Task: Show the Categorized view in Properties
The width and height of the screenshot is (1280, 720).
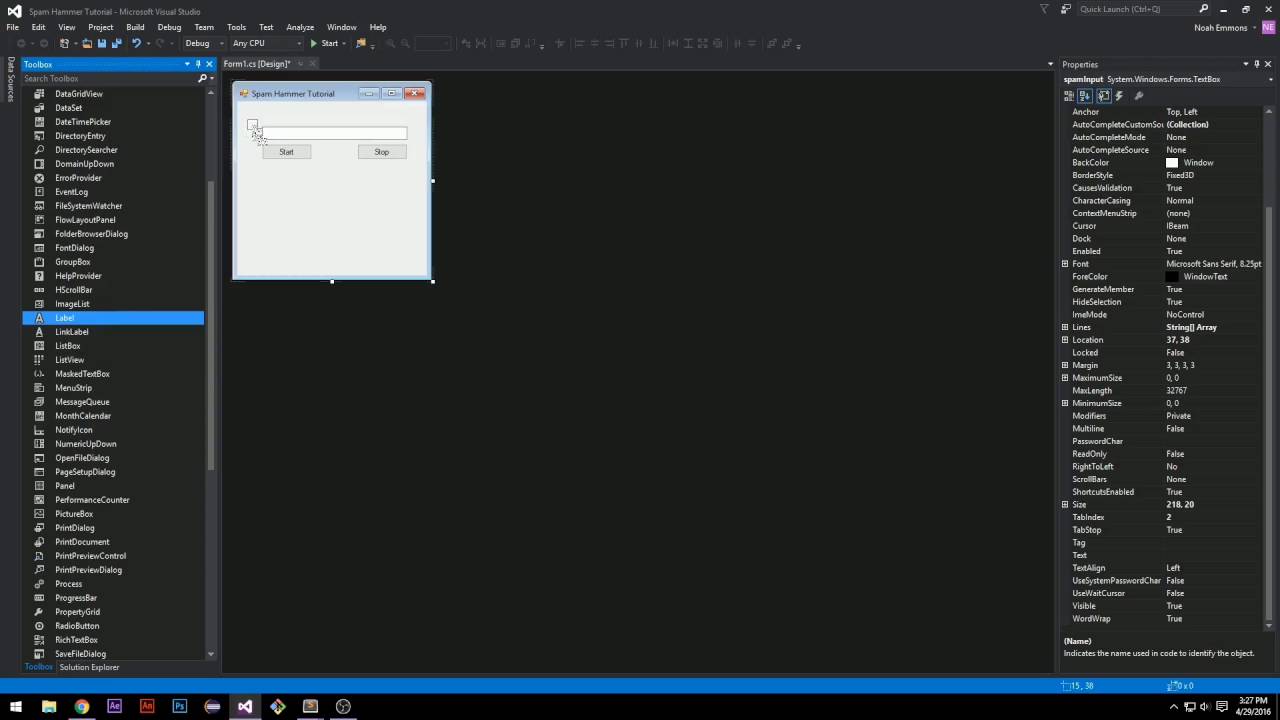Action: tap(1069, 96)
